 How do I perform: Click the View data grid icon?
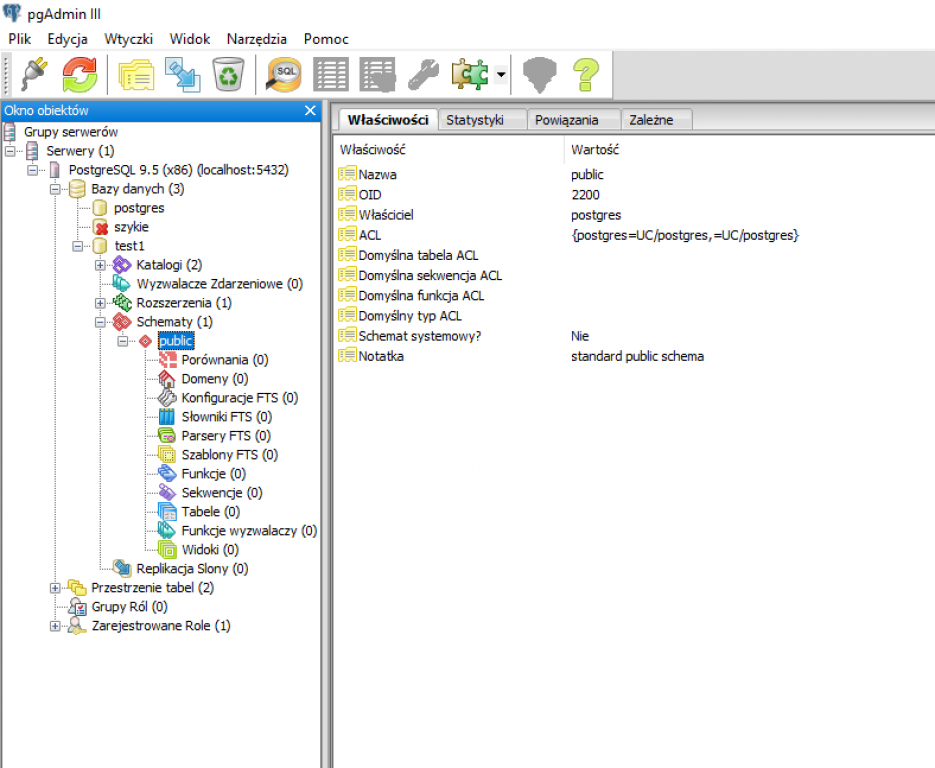pyautogui.click(x=330, y=75)
